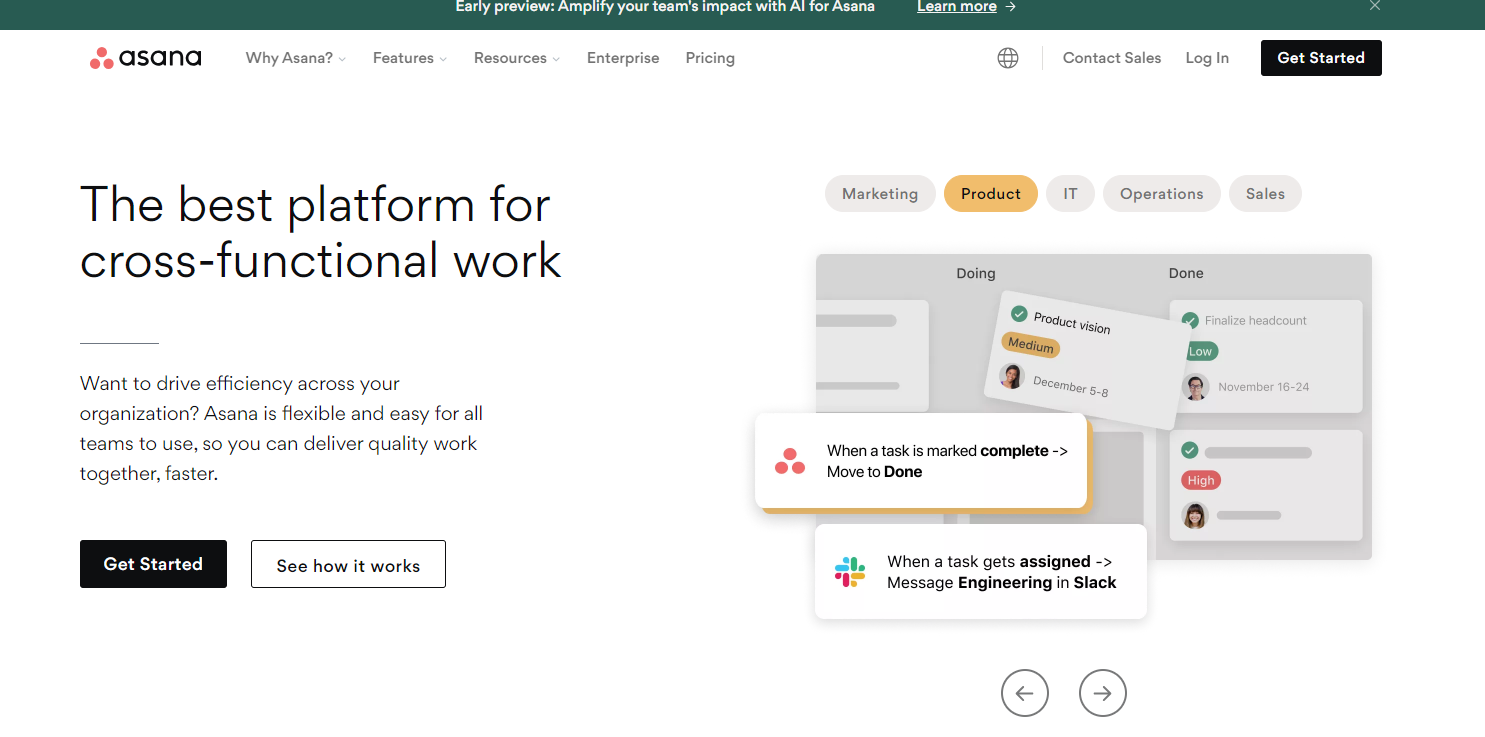1485x737 pixels.
Task: Click Asana dots icon in automation card
Action: point(790,461)
